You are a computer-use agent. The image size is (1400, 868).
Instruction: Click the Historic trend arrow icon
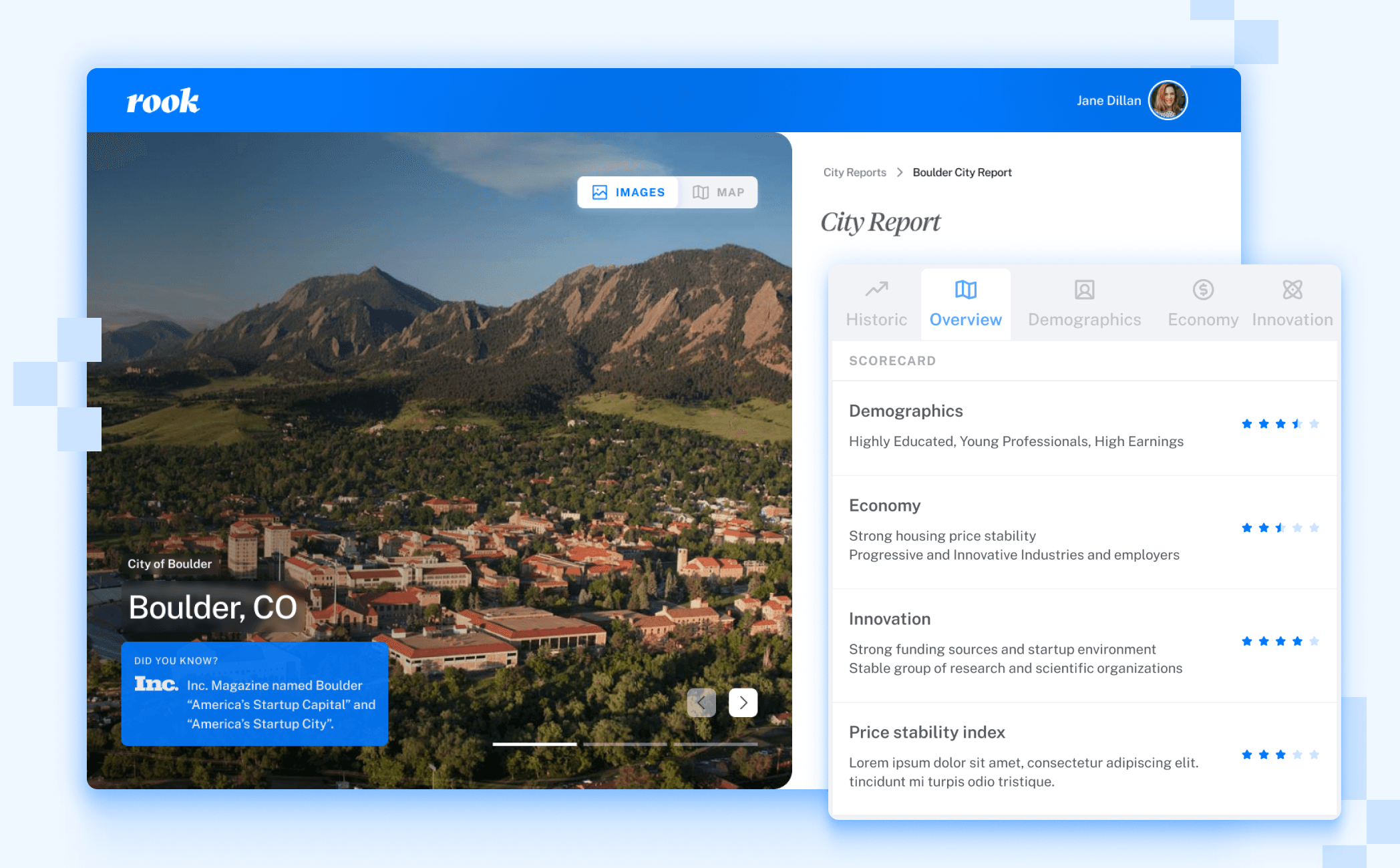(876, 289)
